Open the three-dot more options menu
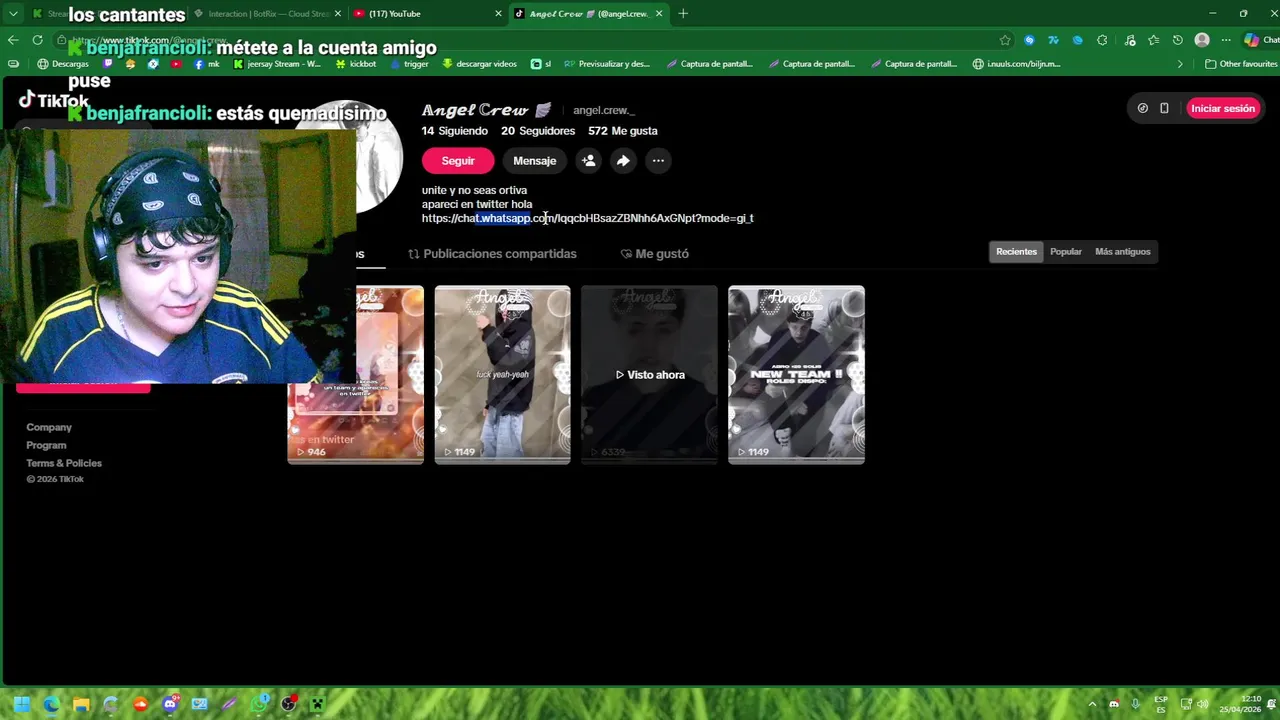The width and height of the screenshot is (1280, 720). click(x=658, y=161)
